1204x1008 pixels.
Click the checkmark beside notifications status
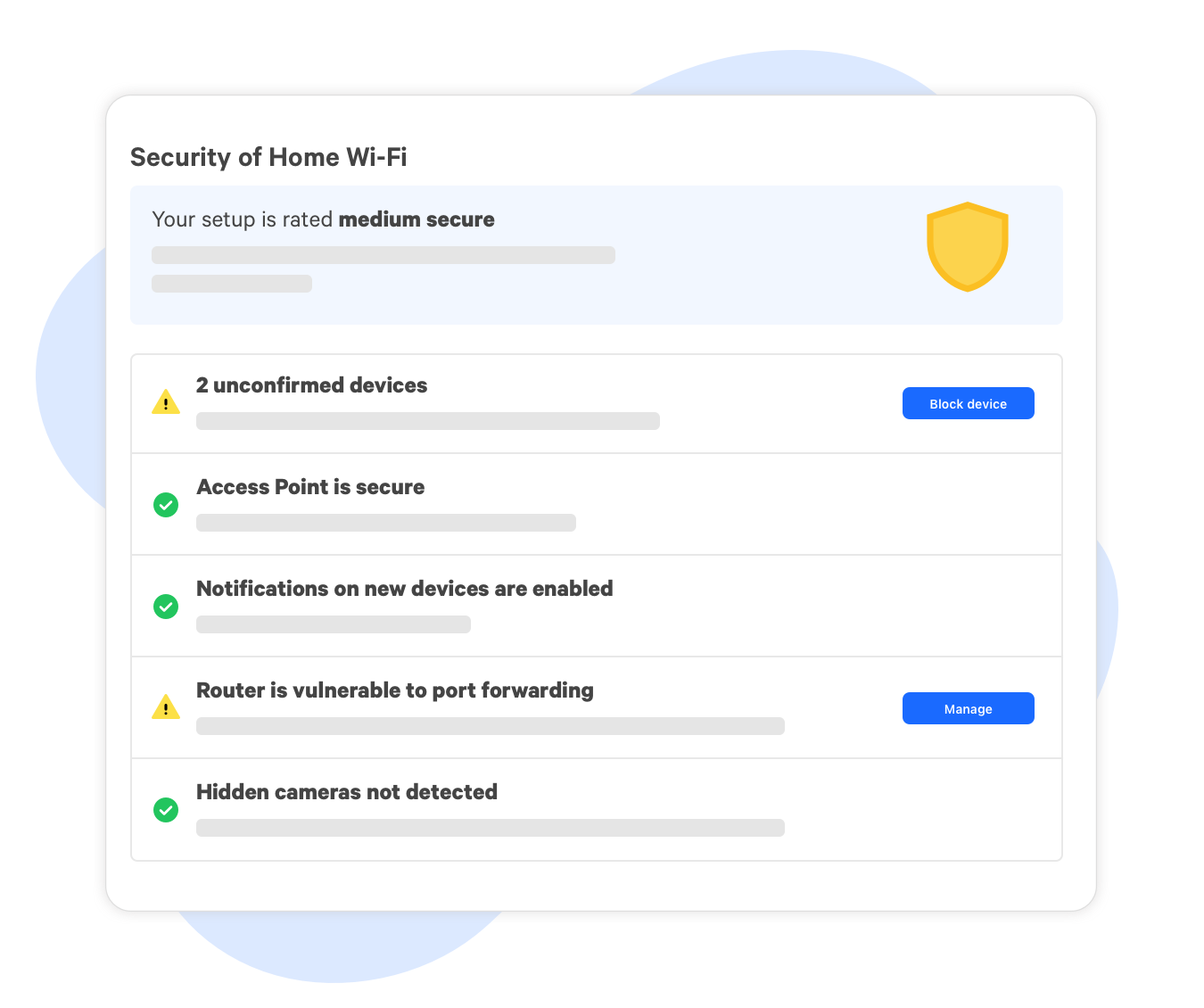[166, 607]
